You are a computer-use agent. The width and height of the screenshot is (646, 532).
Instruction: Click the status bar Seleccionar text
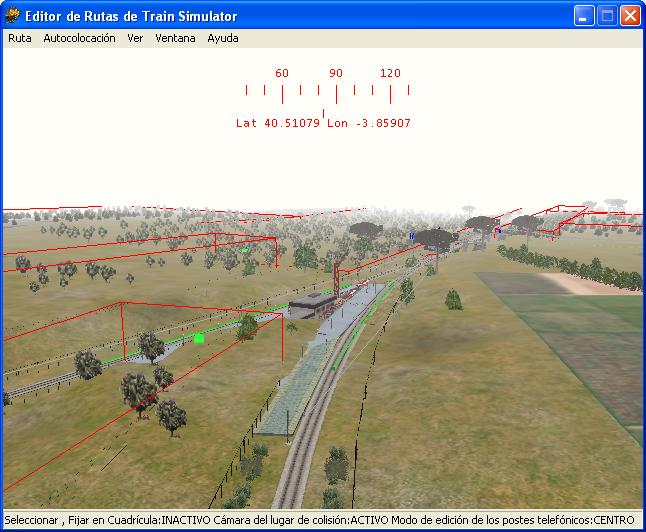point(32,521)
